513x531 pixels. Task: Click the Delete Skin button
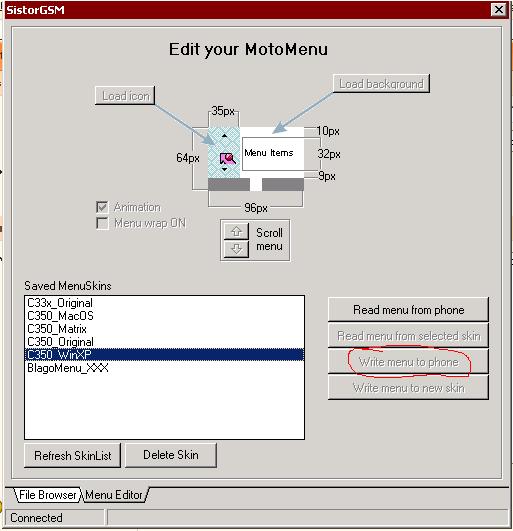pyautogui.click(x=171, y=455)
